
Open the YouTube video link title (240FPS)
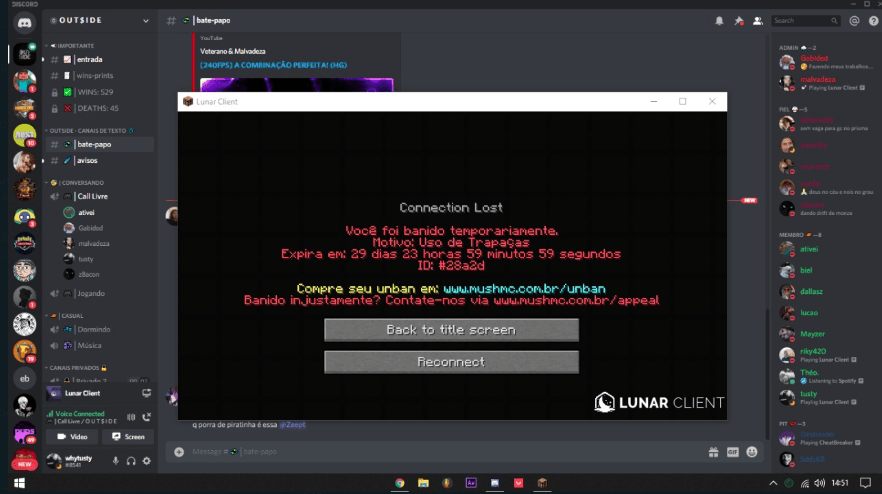(273, 65)
